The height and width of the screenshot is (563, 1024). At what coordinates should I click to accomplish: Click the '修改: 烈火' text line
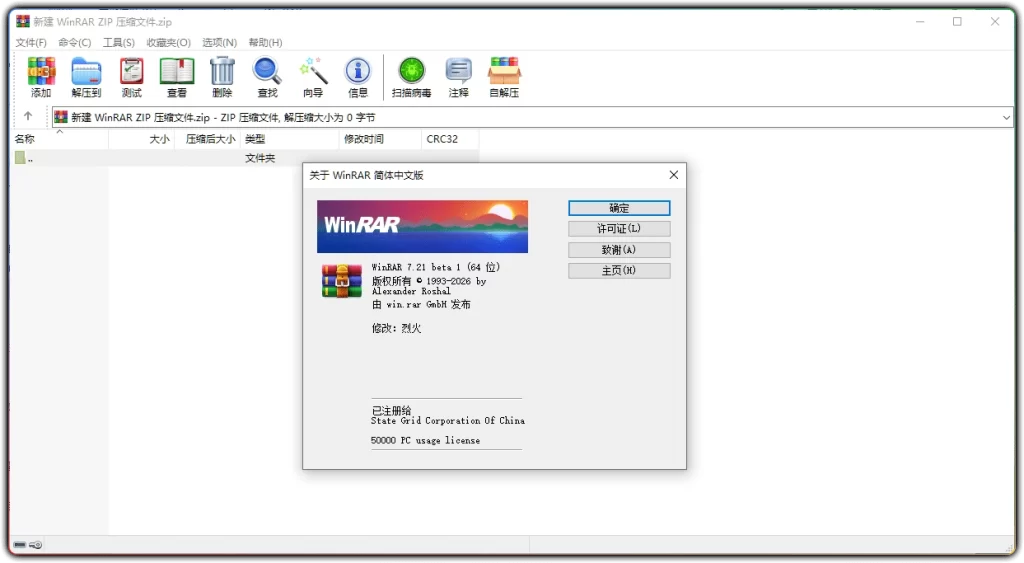pos(396,329)
